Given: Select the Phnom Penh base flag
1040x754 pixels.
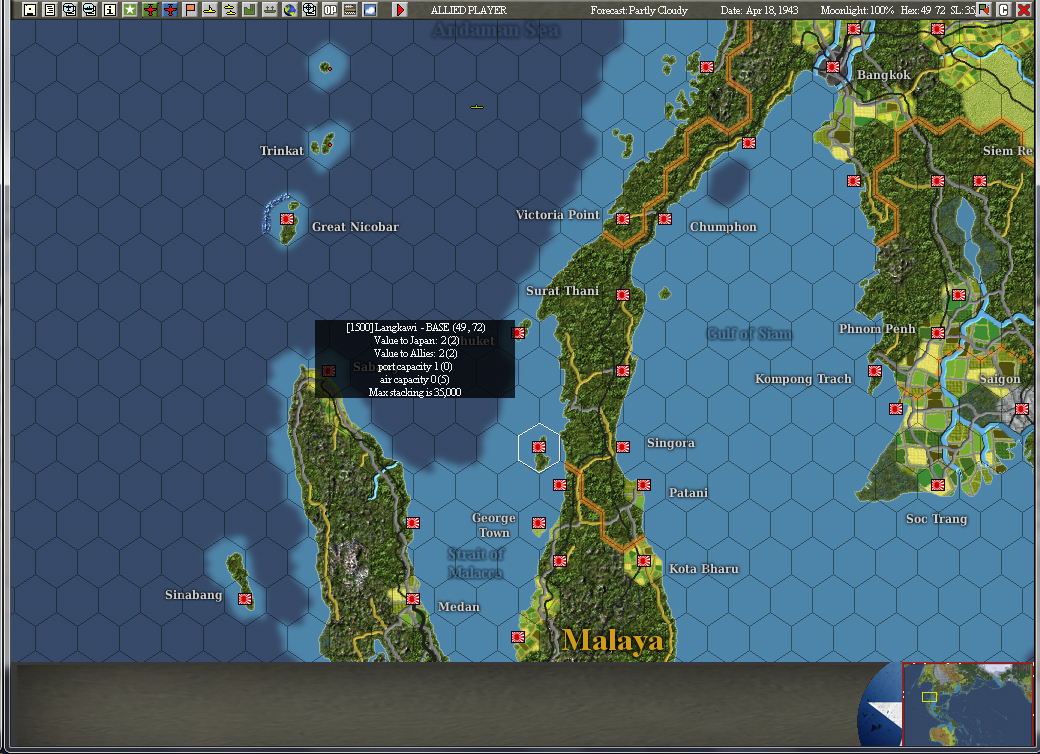Looking at the screenshot, I should tap(938, 333).
